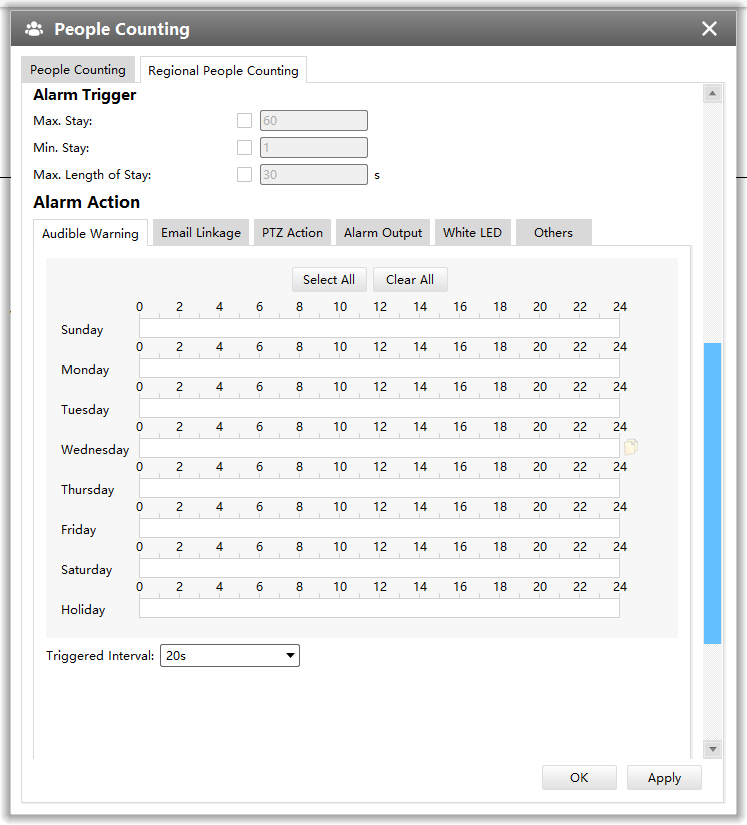The image size is (747, 825).
Task: Open the Email Linkage tab
Action: click(x=201, y=233)
